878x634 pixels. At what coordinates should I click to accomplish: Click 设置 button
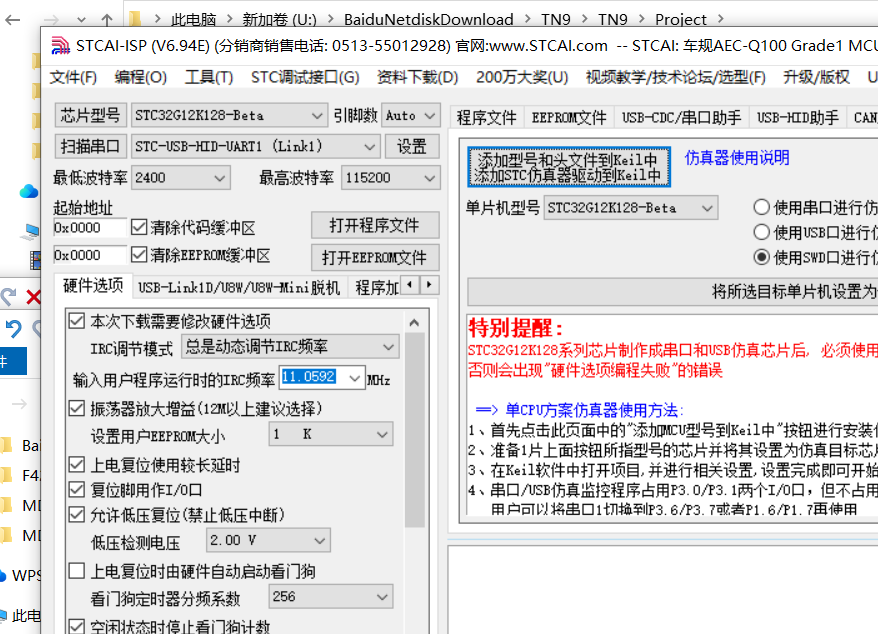[x=412, y=147]
